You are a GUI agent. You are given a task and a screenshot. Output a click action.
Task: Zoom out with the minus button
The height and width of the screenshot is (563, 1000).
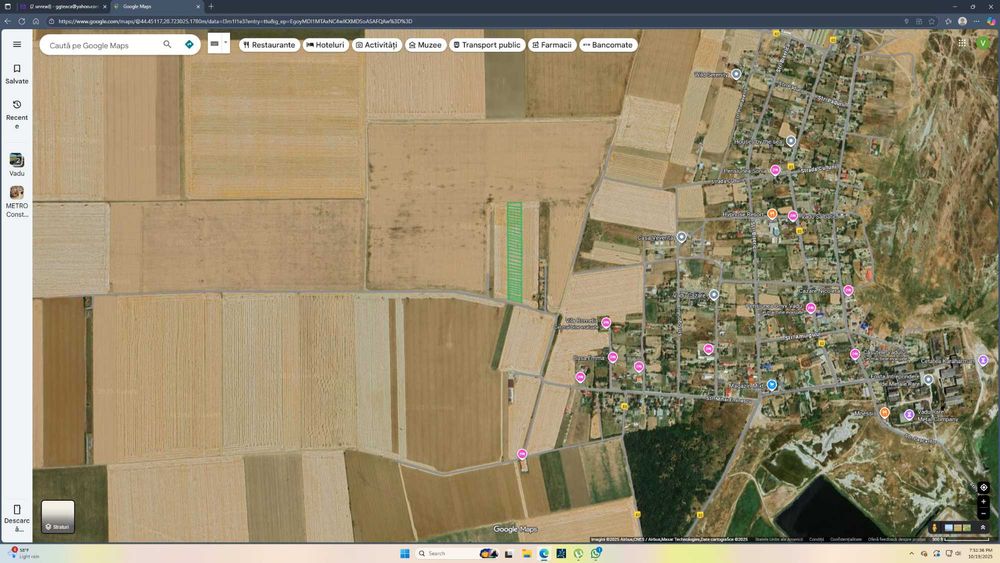click(x=983, y=513)
